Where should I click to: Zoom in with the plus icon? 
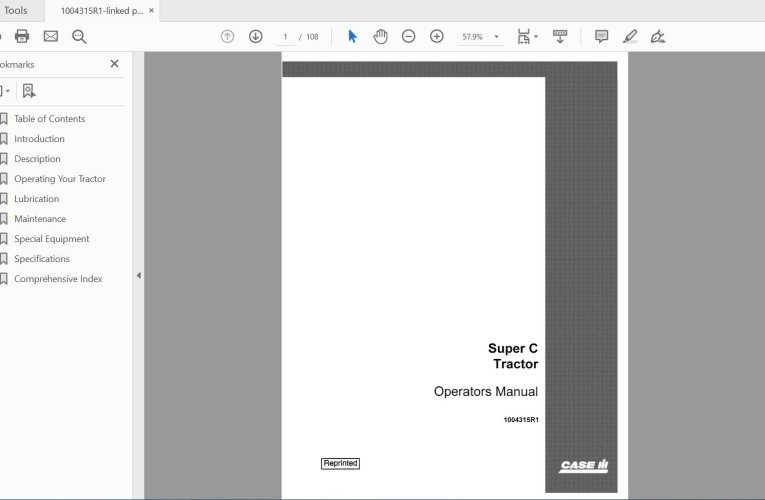click(x=437, y=37)
